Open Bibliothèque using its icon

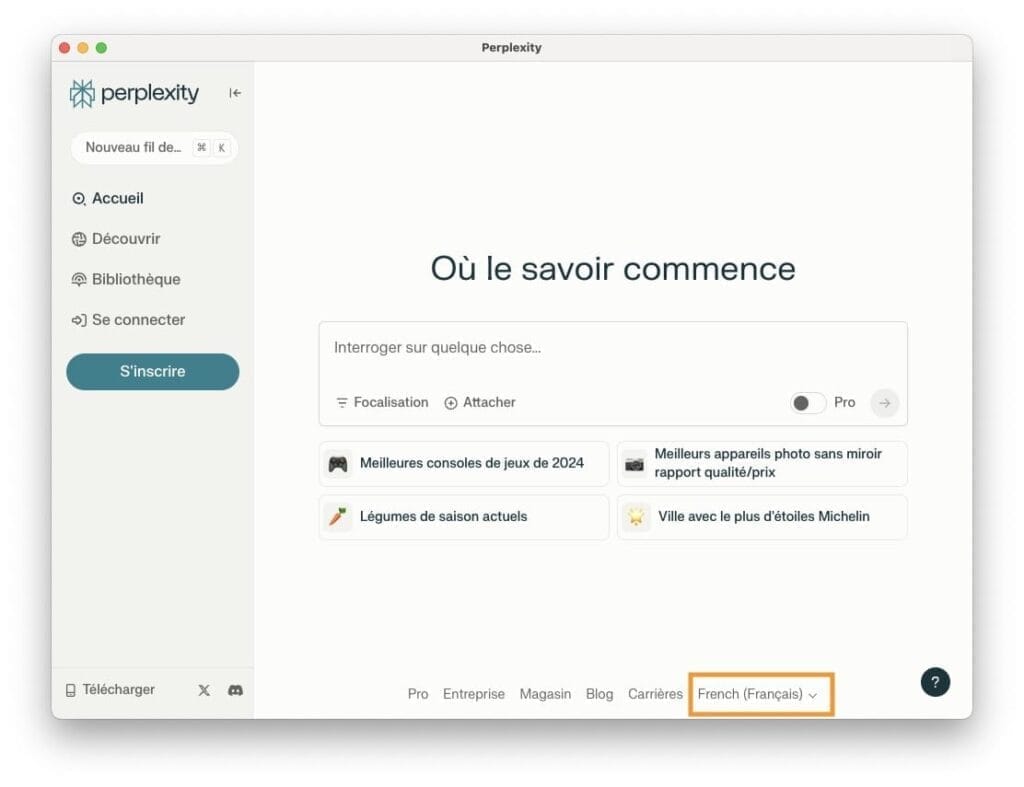click(x=78, y=279)
